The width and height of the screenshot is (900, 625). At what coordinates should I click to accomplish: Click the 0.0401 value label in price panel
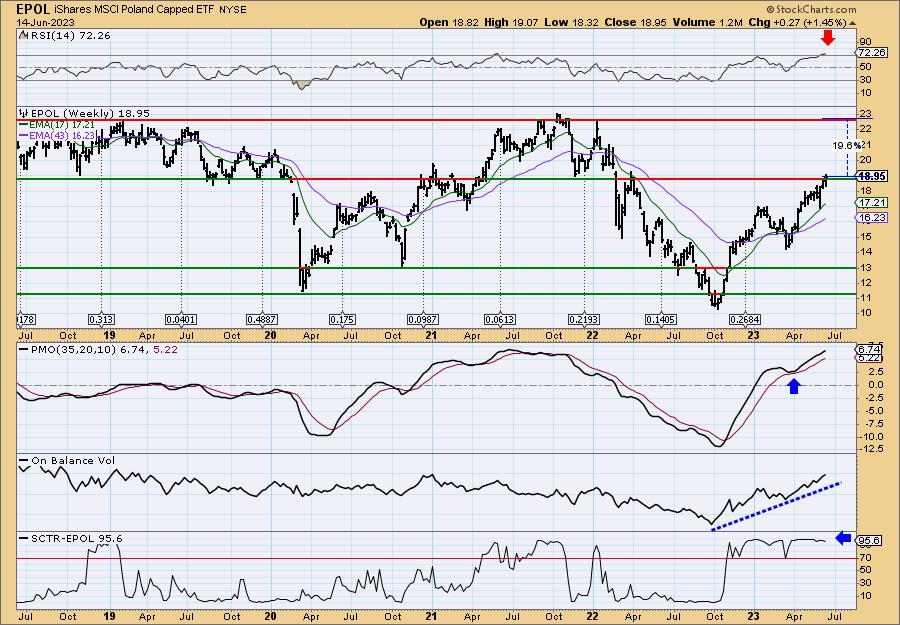tap(181, 319)
